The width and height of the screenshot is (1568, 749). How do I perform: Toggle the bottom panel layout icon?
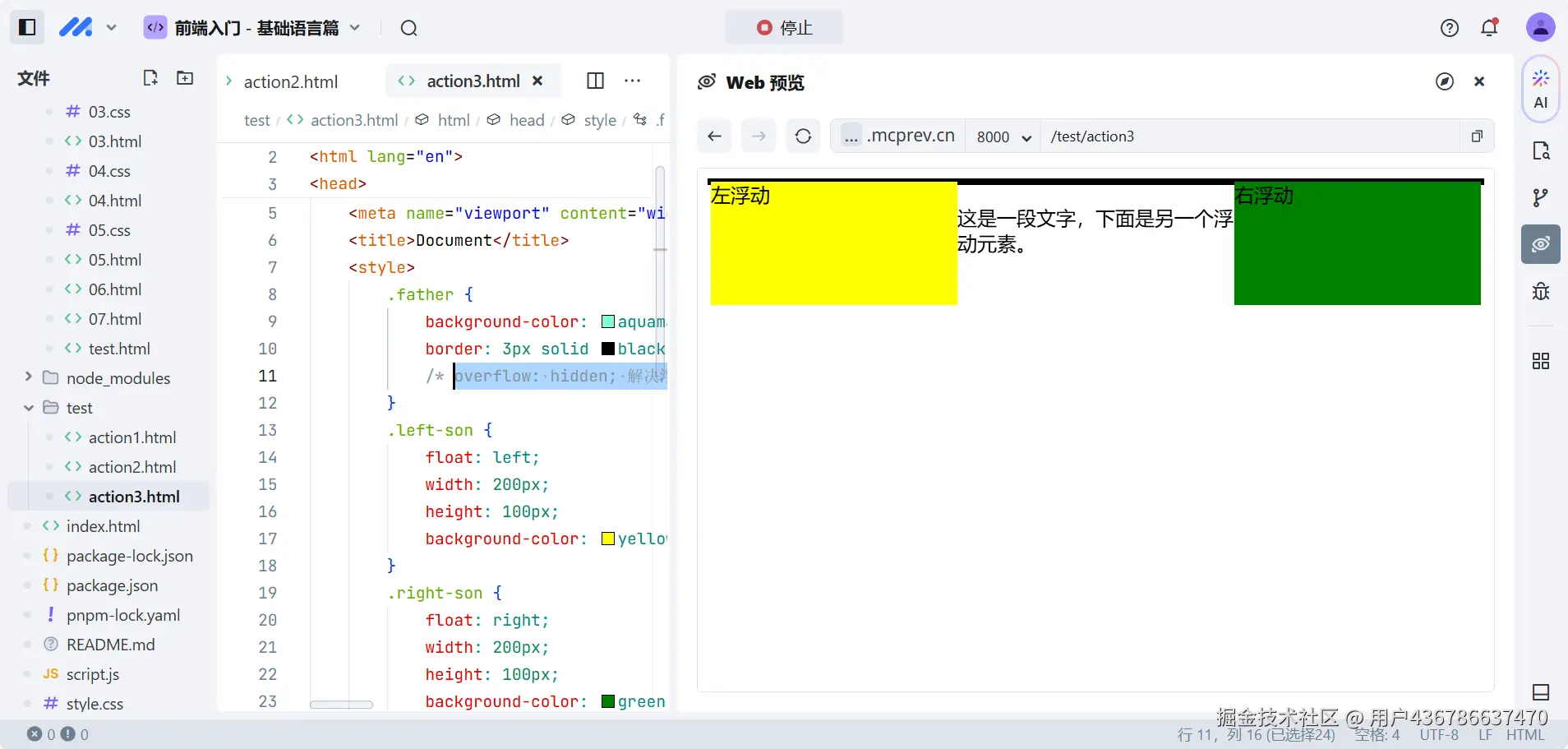pyautogui.click(x=1541, y=692)
